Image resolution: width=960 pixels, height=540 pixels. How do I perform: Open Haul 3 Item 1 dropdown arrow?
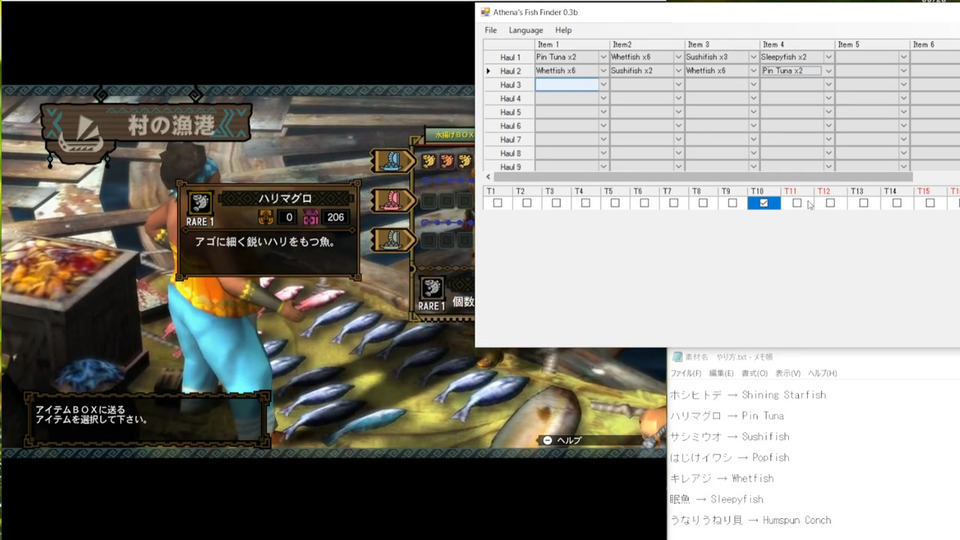[x=603, y=84]
